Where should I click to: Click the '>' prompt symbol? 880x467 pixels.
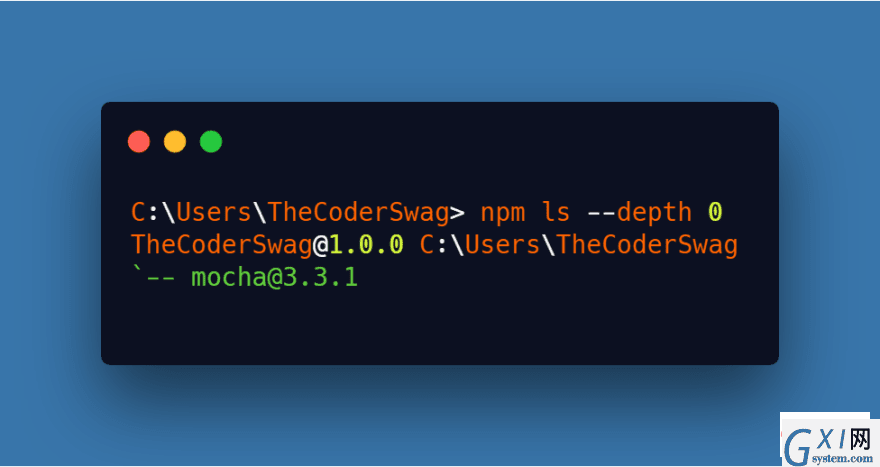tap(457, 213)
